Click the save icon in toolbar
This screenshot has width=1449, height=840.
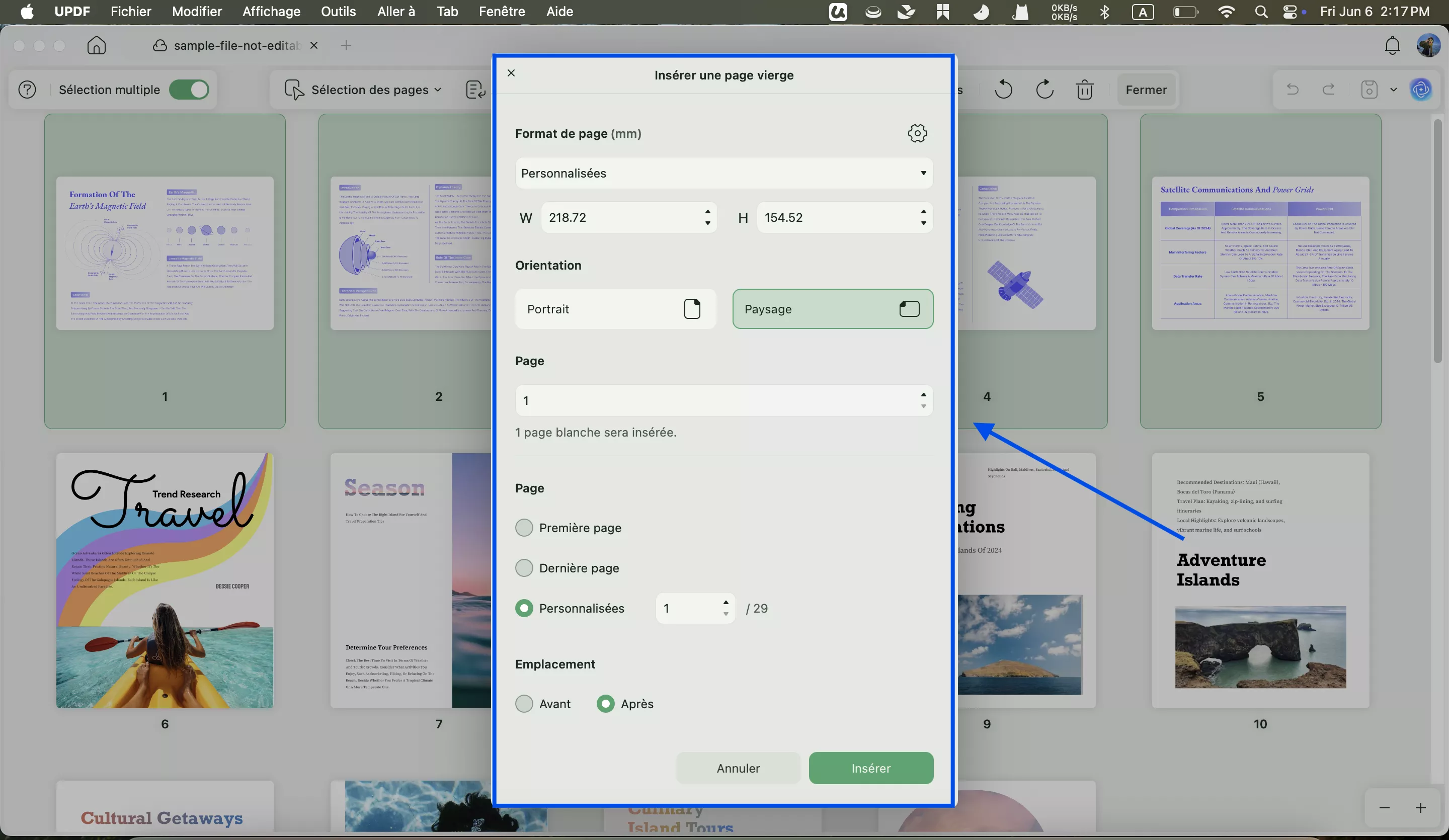click(1369, 90)
